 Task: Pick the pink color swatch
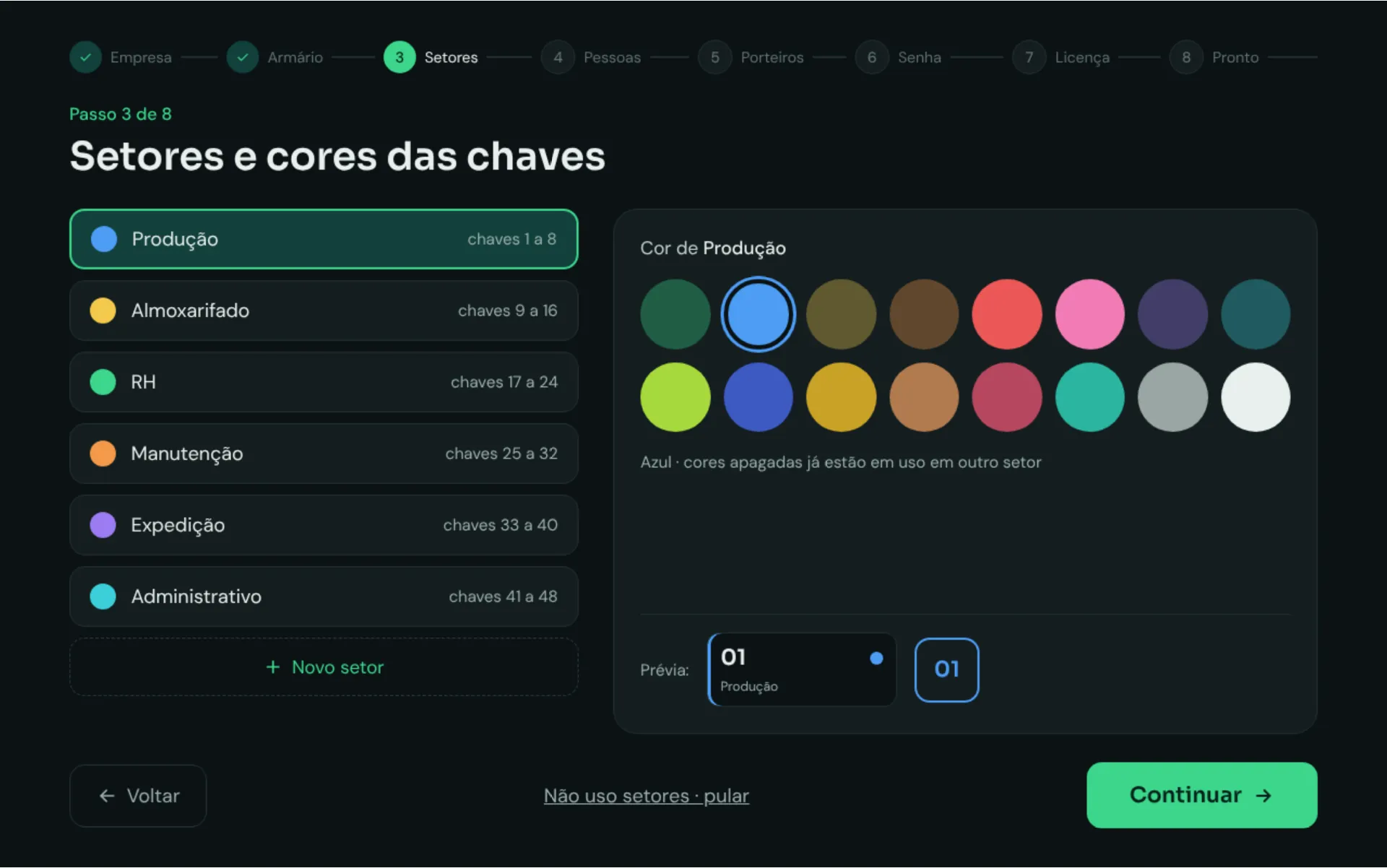1090,314
